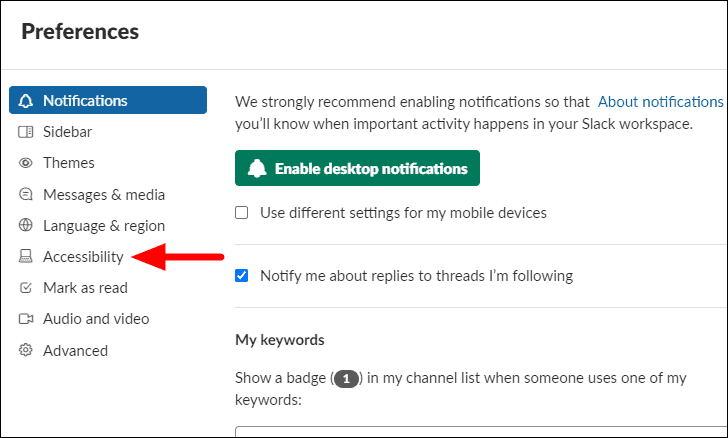The height and width of the screenshot is (438, 728).
Task: Open the About notifications link
Action: [x=660, y=102]
